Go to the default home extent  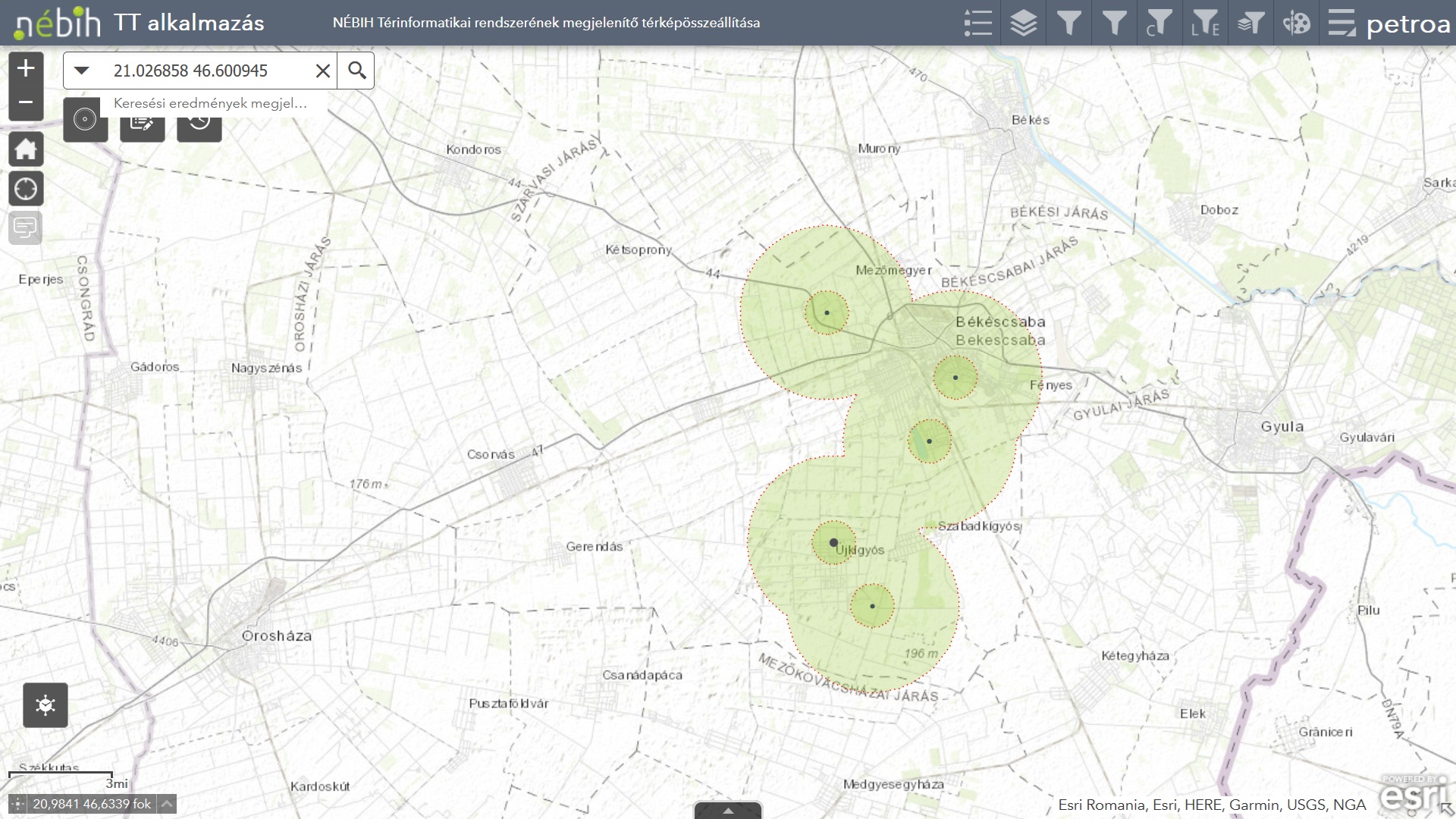point(26,149)
